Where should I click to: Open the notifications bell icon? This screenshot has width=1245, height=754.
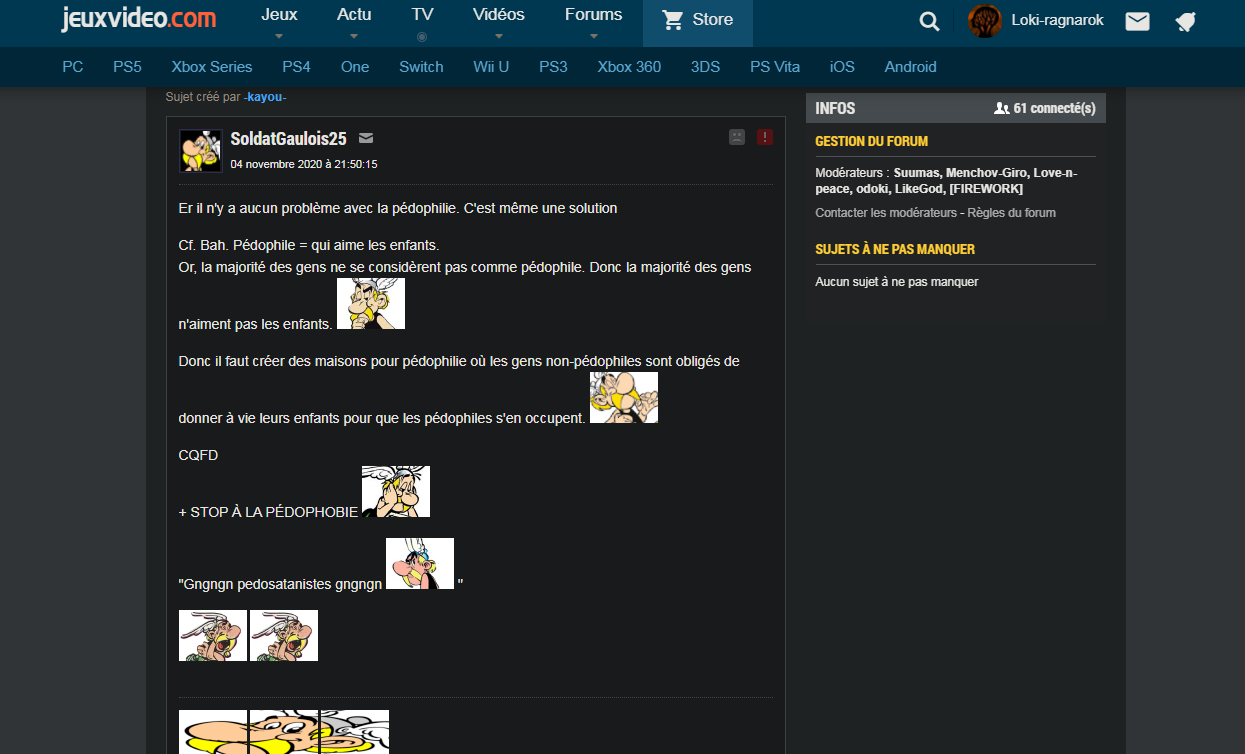[x=1186, y=21]
